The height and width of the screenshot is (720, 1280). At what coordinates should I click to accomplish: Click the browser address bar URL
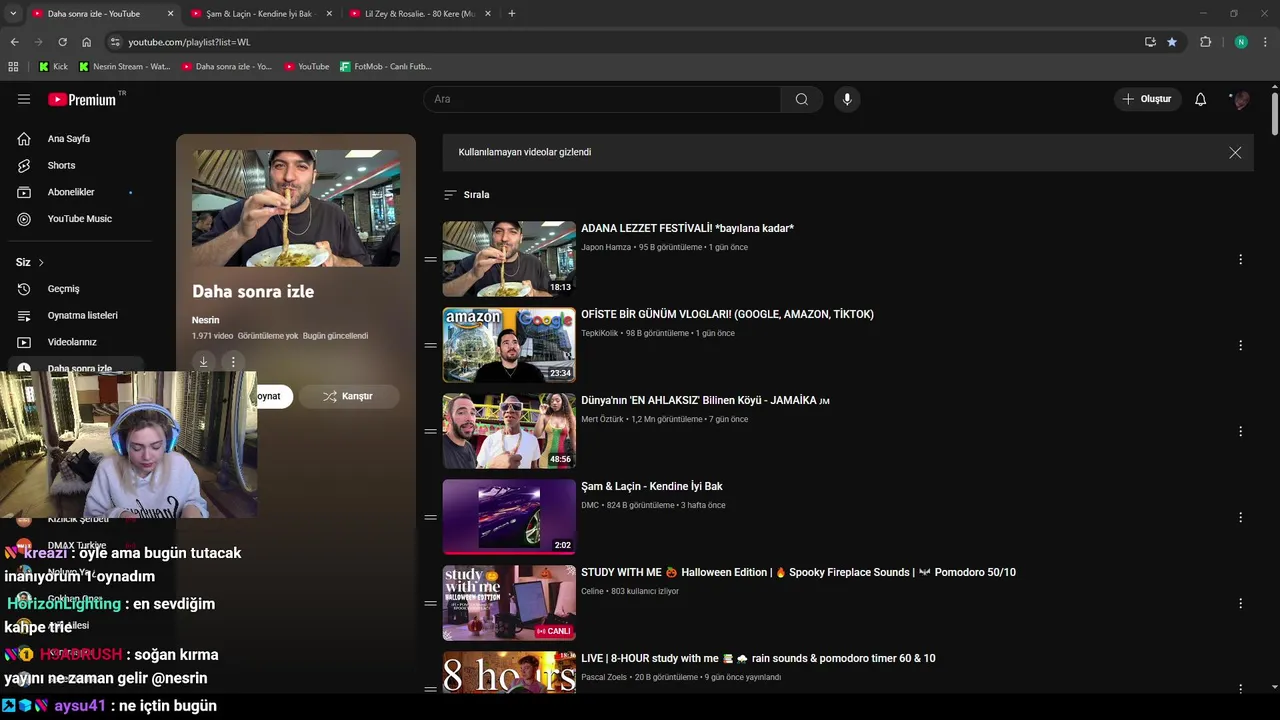189,42
